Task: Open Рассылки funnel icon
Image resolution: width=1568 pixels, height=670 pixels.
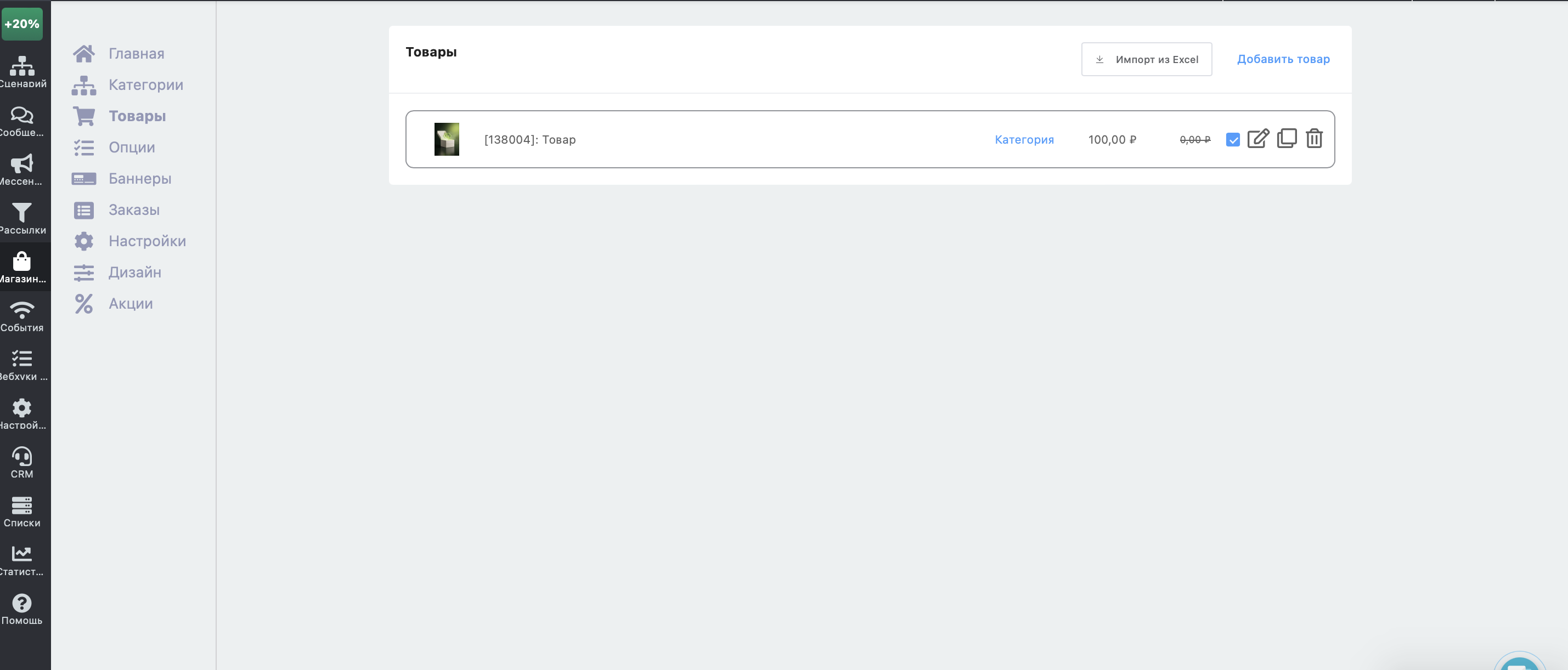Action: pyautogui.click(x=22, y=218)
